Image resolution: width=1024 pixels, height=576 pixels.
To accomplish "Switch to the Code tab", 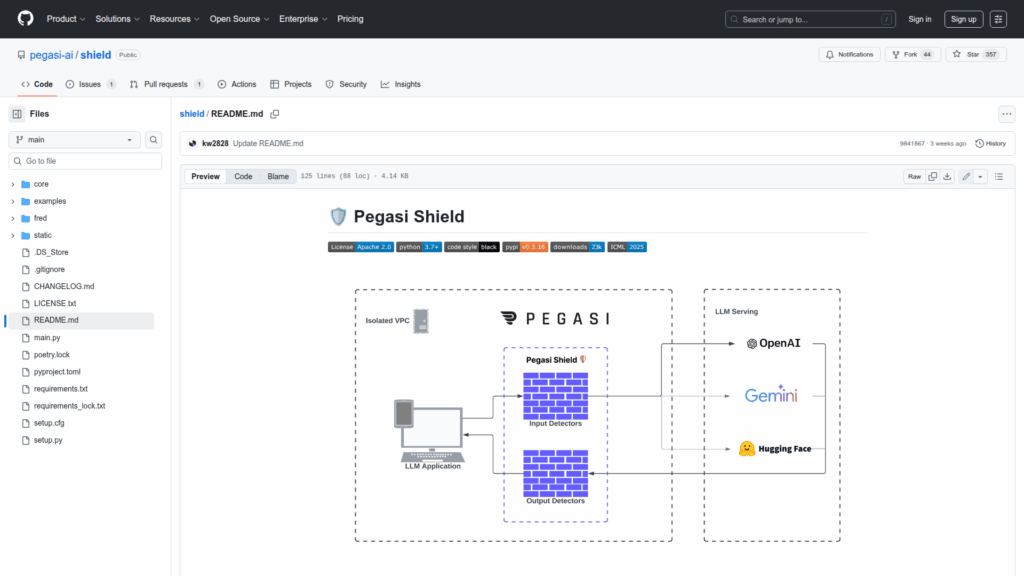I will pyautogui.click(x=37, y=84).
